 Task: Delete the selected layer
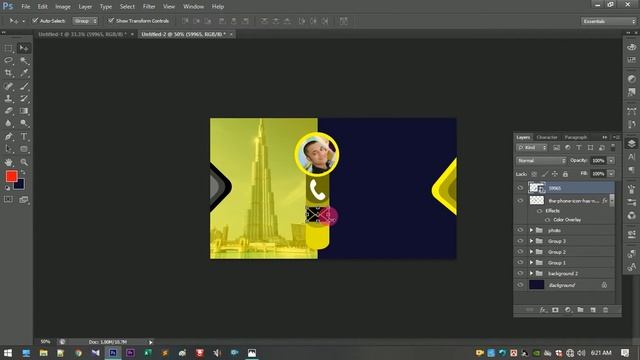pyautogui.click(x=606, y=310)
